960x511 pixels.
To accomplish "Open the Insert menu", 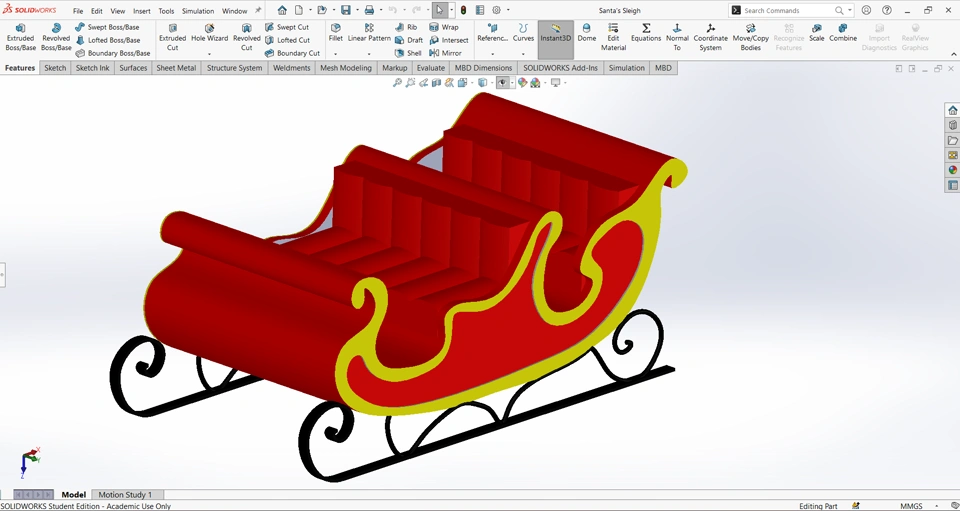I will coord(141,11).
